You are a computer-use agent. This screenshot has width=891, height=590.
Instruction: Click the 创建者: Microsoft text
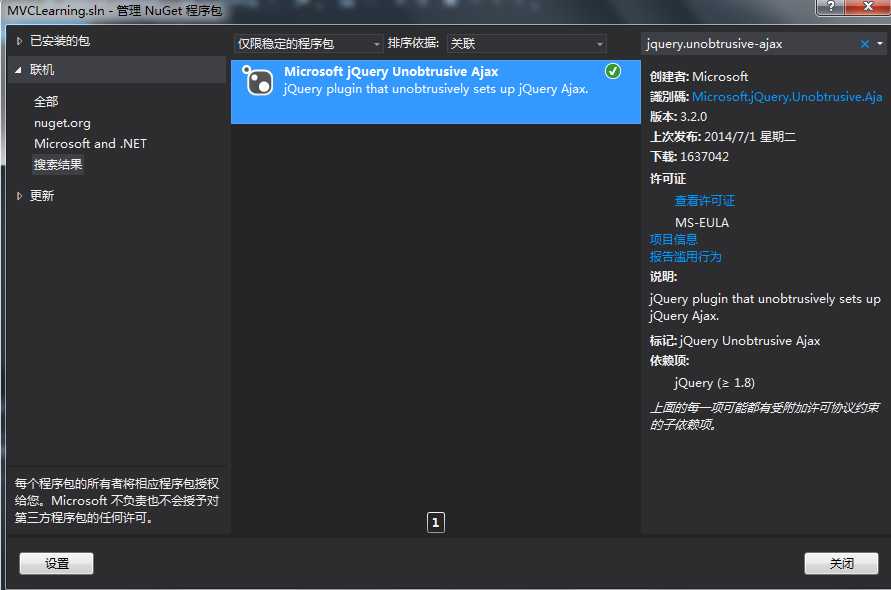click(x=699, y=77)
